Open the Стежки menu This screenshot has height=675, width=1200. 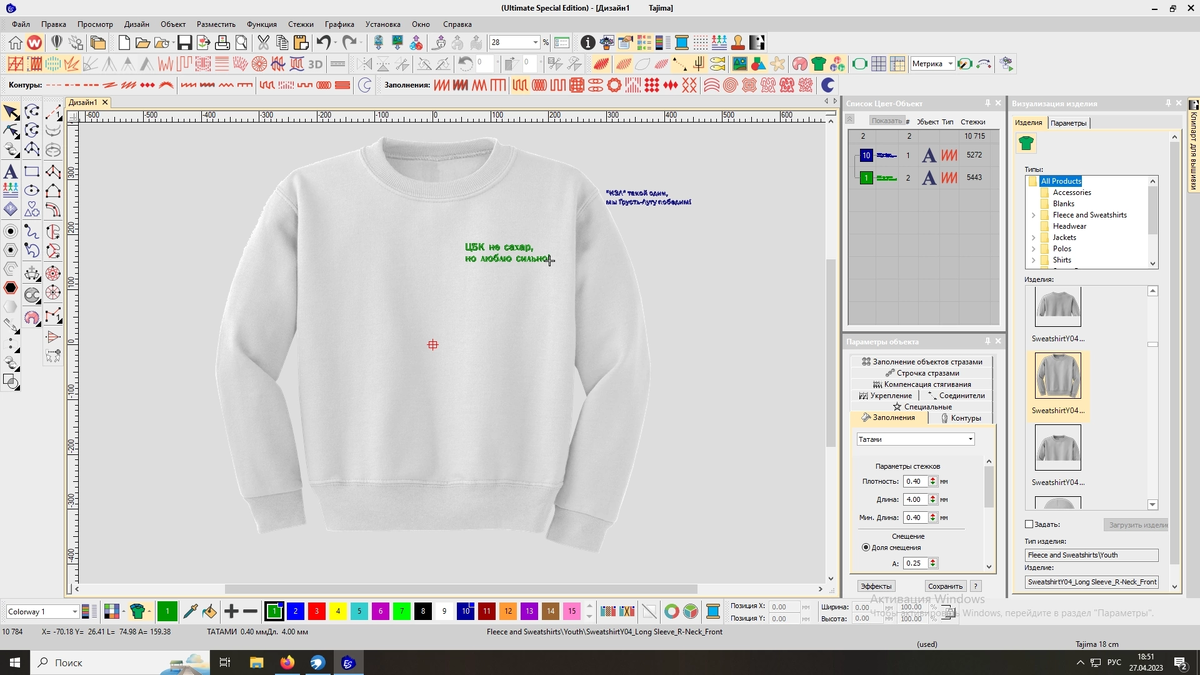pyautogui.click(x=300, y=24)
